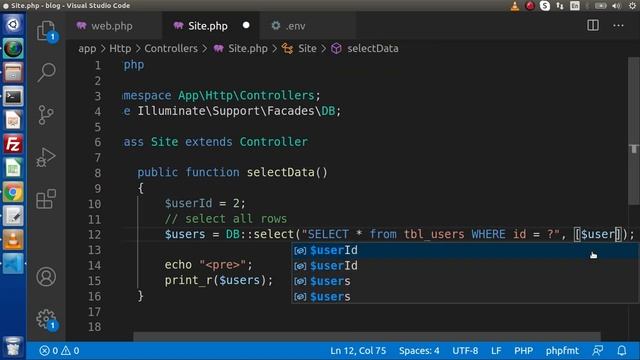Click the Http breadcrumb
The image size is (640, 360).
tap(120, 49)
